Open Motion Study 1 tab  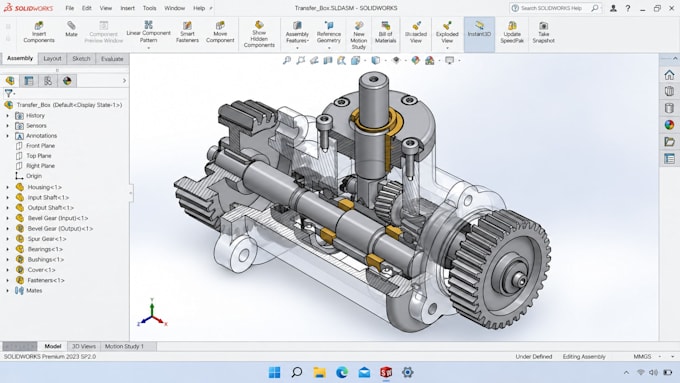pos(124,346)
